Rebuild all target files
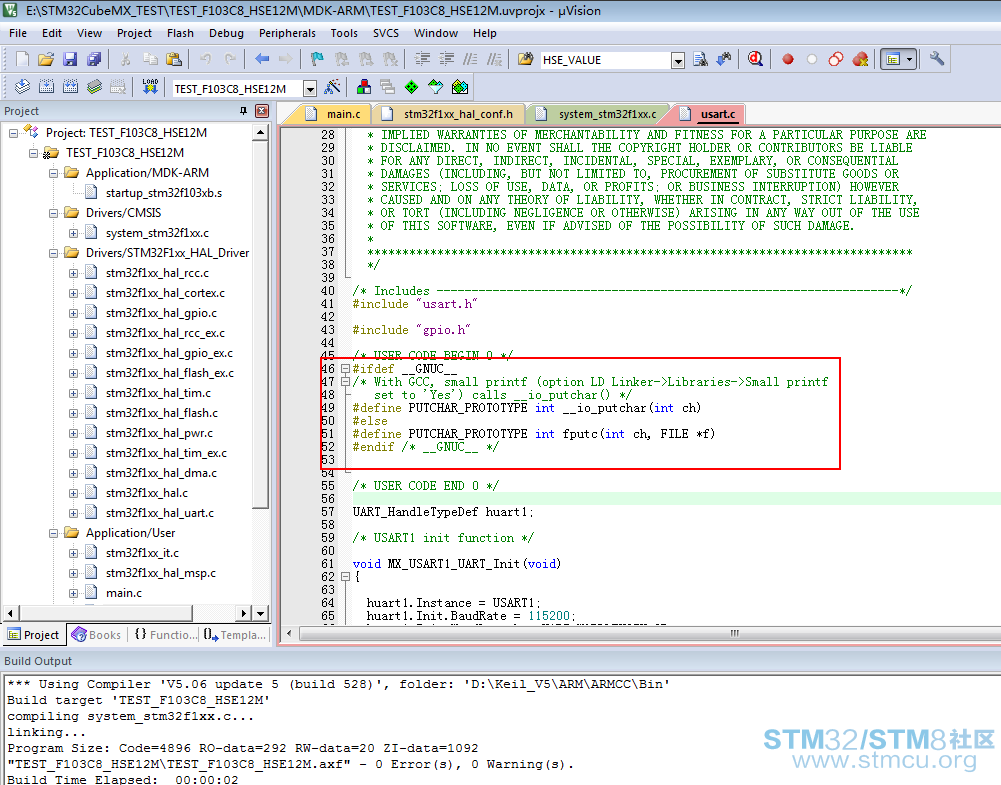Image resolution: width=1001 pixels, height=785 pixels. pos(70,87)
